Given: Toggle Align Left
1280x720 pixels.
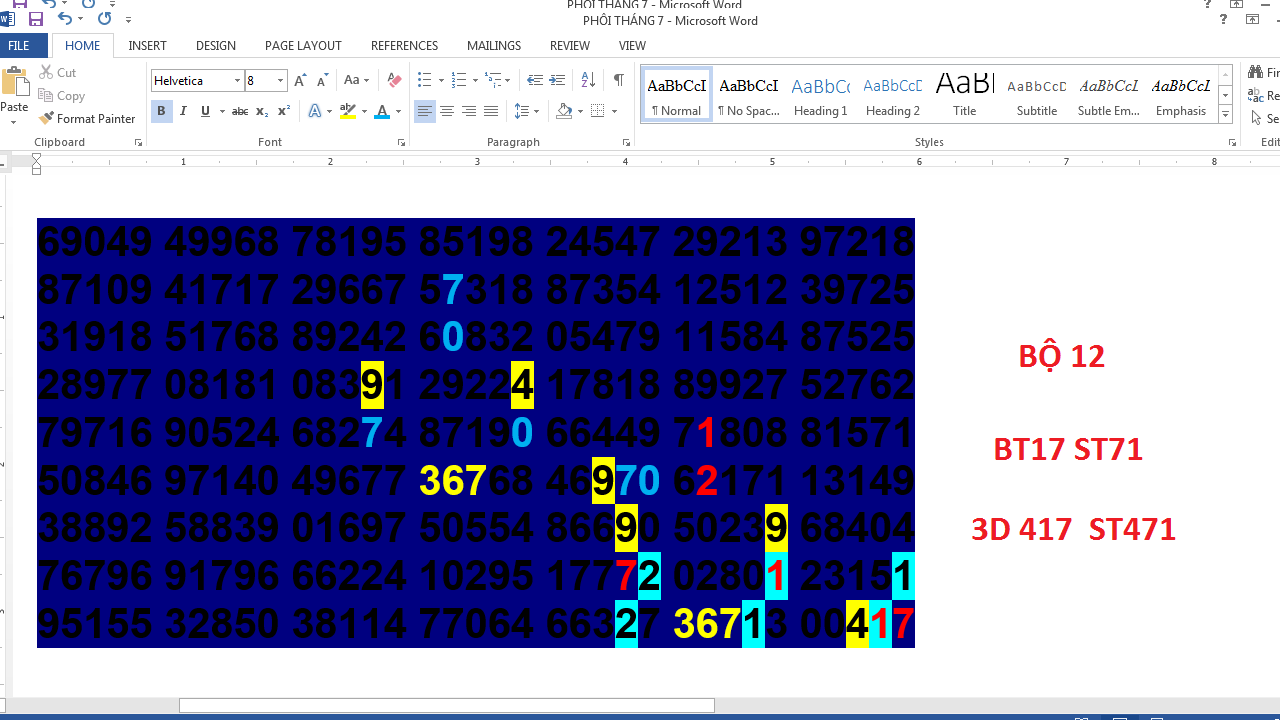Looking at the screenshot, I should pos(425,111).
